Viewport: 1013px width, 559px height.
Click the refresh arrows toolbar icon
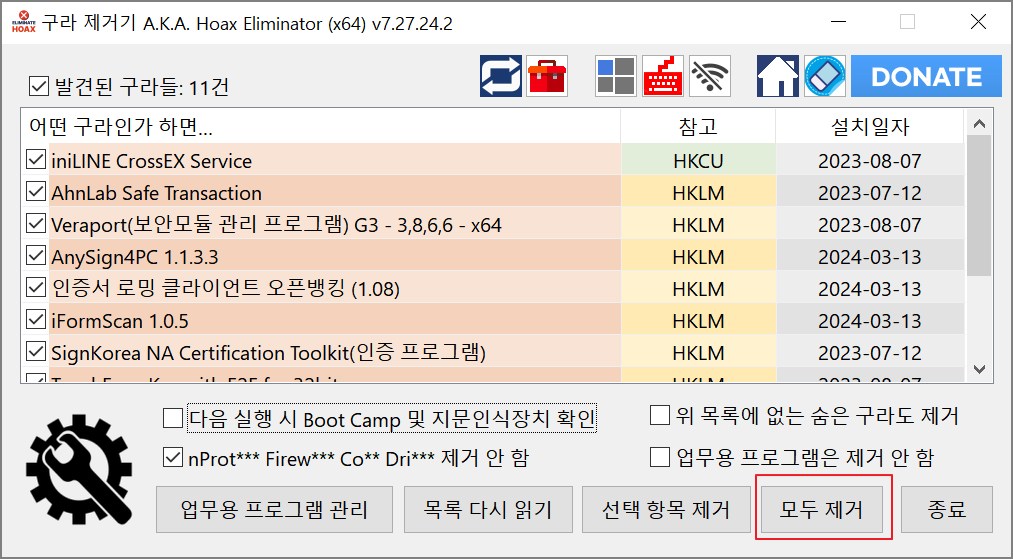click(x=501, y=76)
